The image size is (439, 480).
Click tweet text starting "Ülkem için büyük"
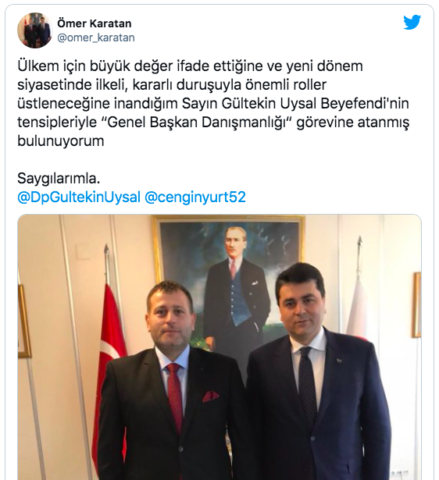[213, 103]
